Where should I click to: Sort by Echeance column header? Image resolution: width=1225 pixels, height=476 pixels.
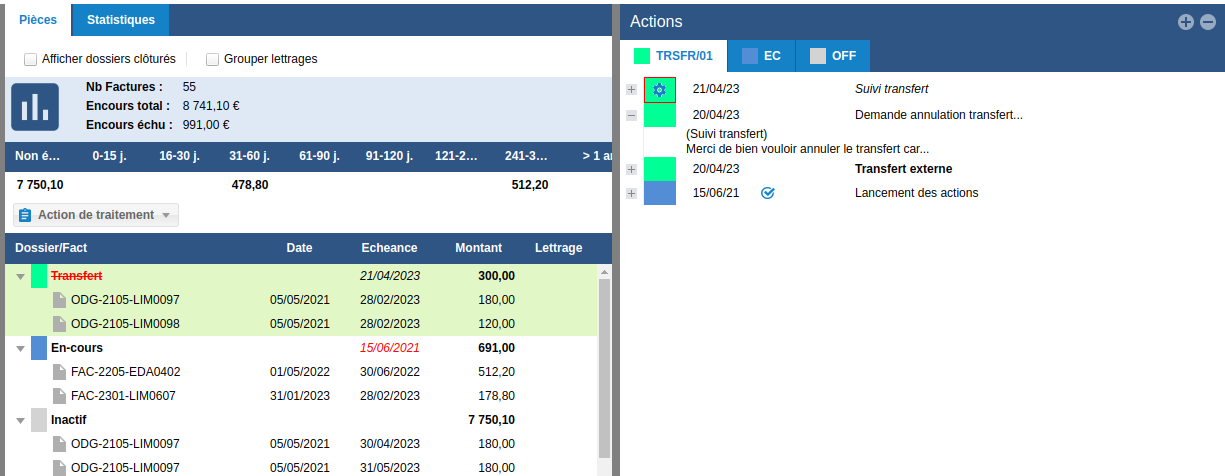389,248
